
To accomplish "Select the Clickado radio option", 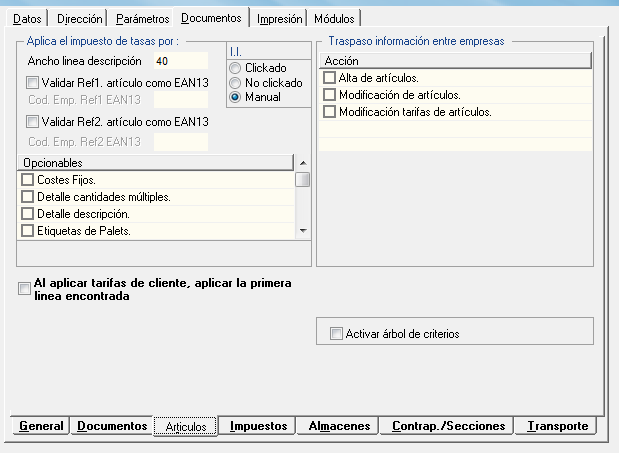I will point(235,68).
